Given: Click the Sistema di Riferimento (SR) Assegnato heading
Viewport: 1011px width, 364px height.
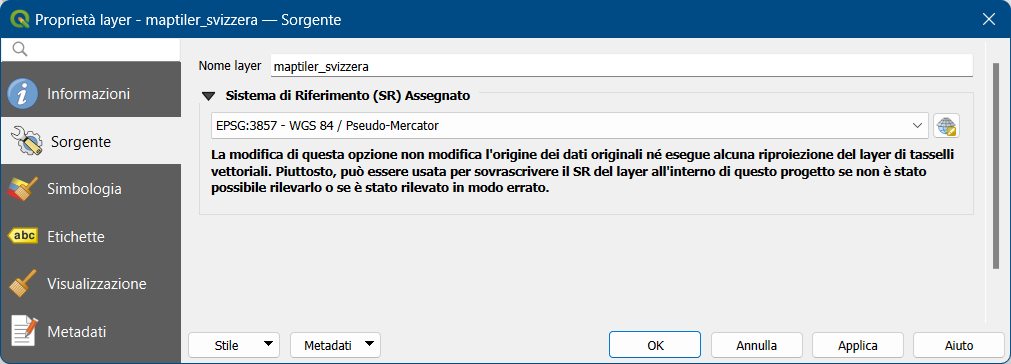Looking at the screenshot, I should click(x=348, y=96).
